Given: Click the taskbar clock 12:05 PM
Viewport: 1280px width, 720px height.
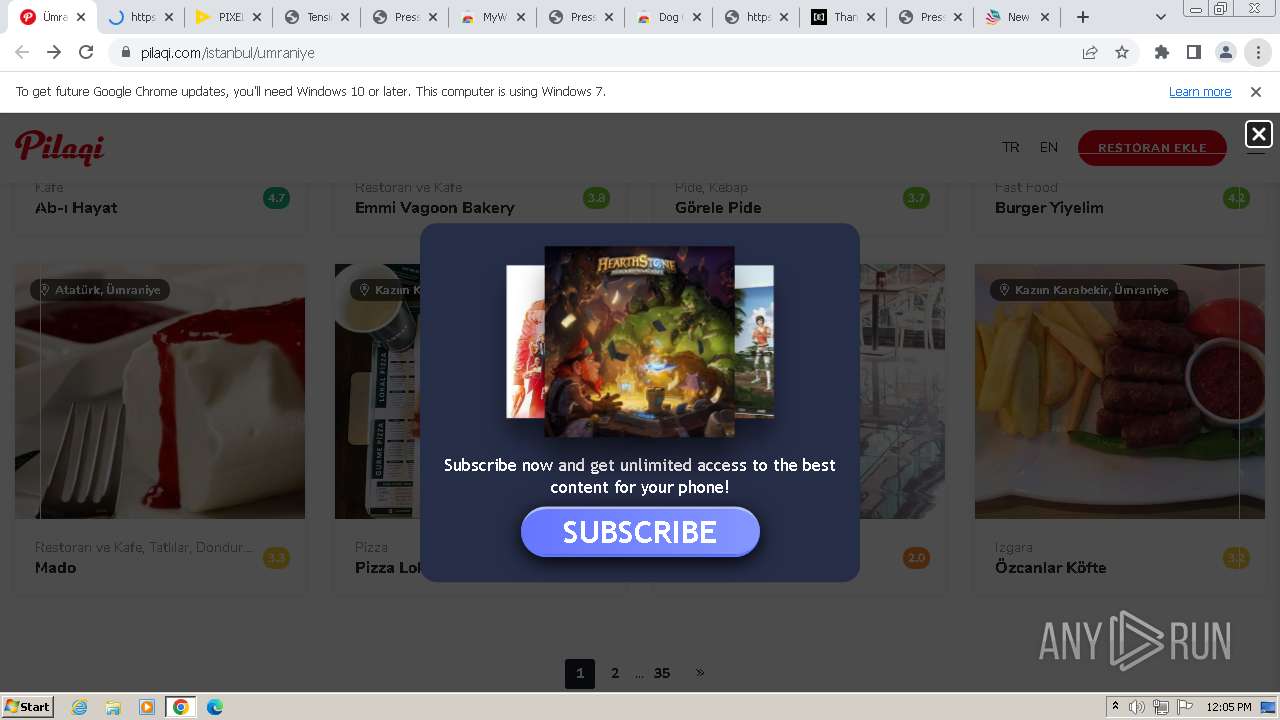Looking at the screenshot, I should 1229,707.
